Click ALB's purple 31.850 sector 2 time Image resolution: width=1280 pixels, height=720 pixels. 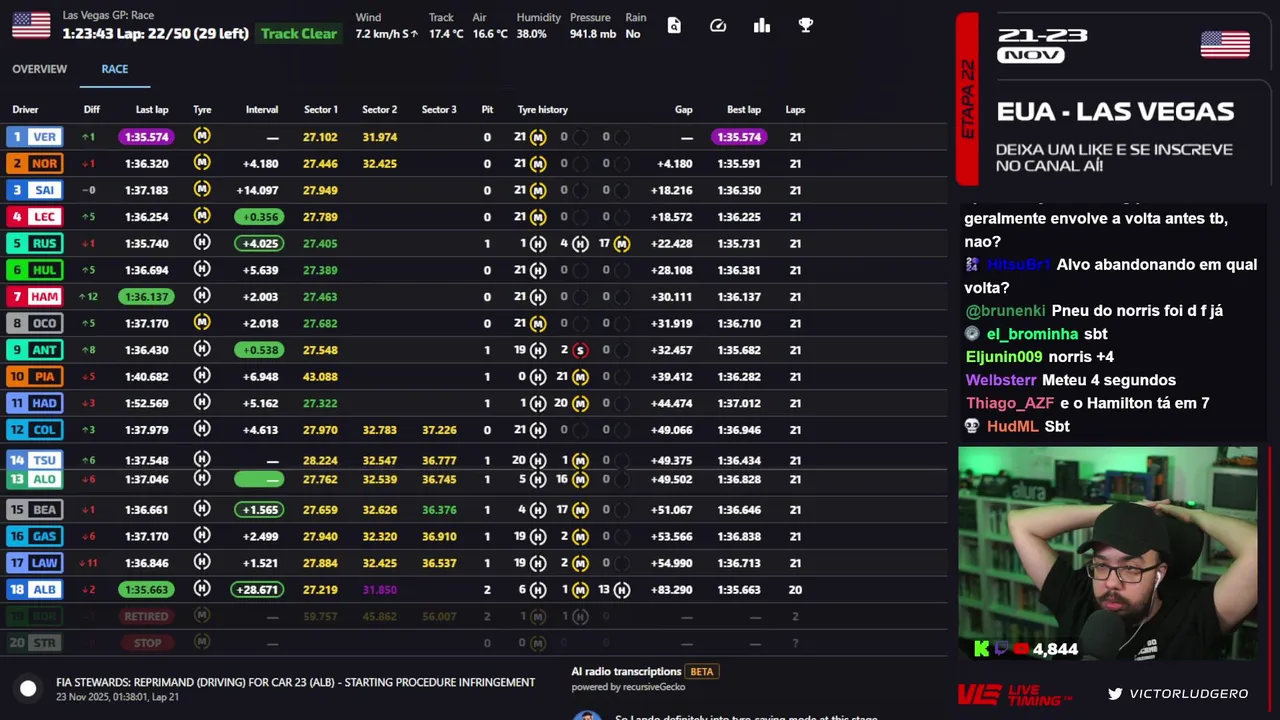click(x=380, y=590)
